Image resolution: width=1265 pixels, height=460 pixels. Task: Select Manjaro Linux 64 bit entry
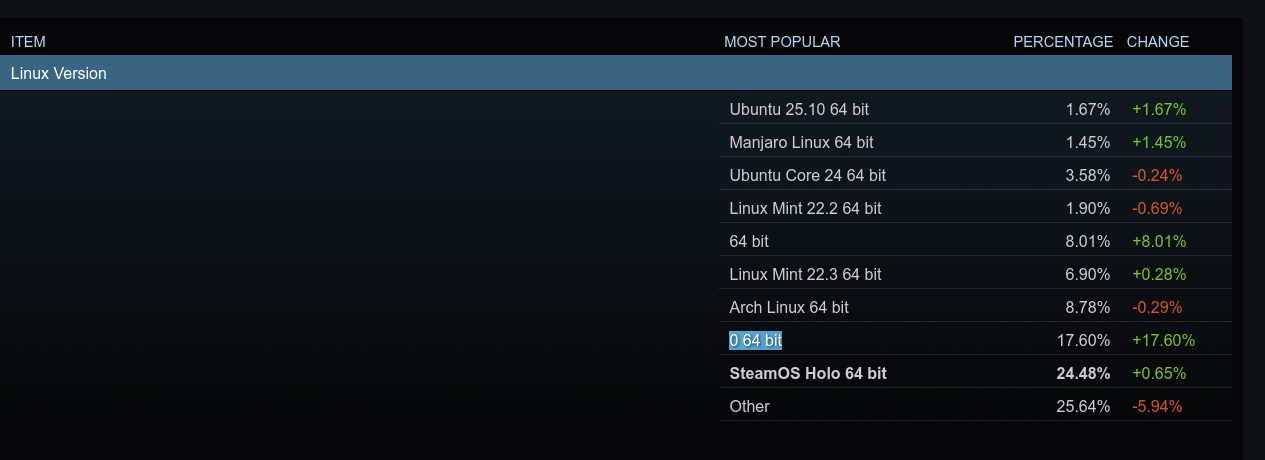coord(801,142)
